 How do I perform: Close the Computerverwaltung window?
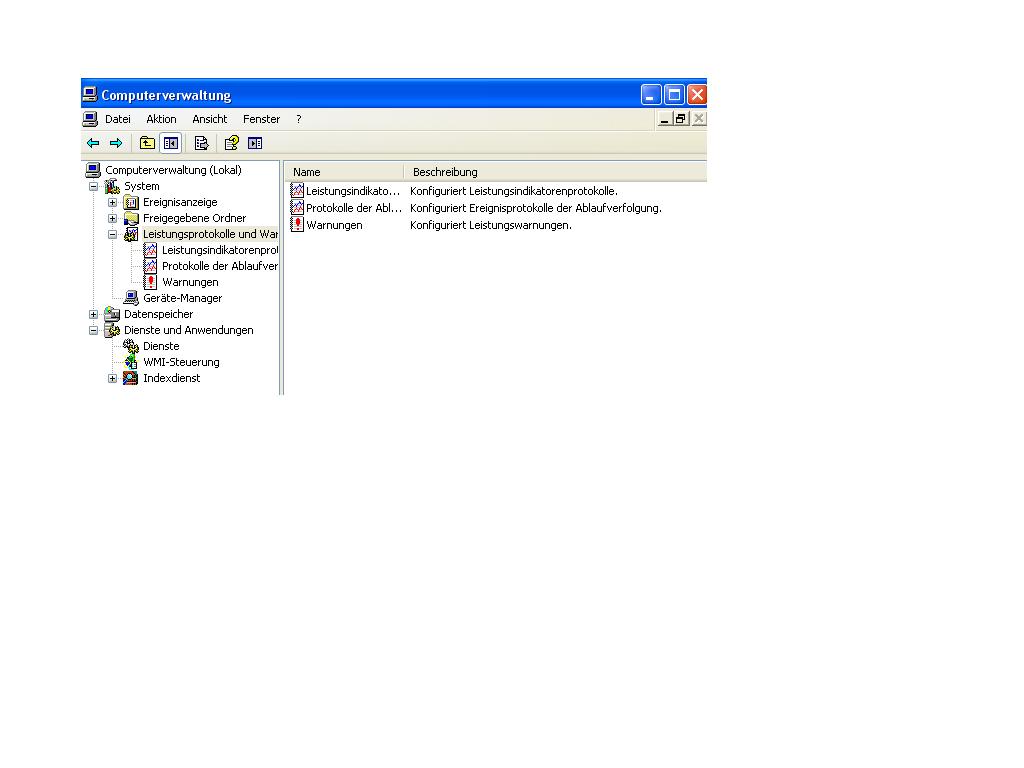click(x=697, y=95)
